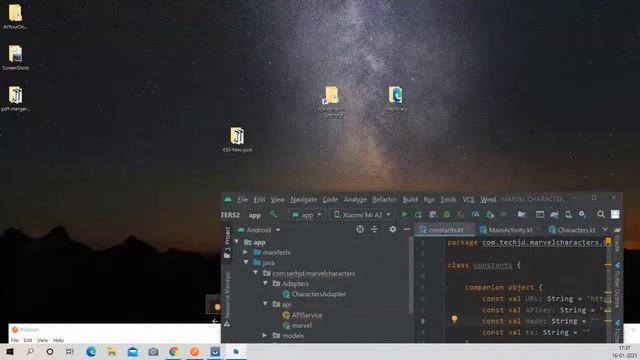The width and height of the screenshot is (640, 360).
Task: Open the Camera app from taskbar
Action: click(x=153, y=351)
